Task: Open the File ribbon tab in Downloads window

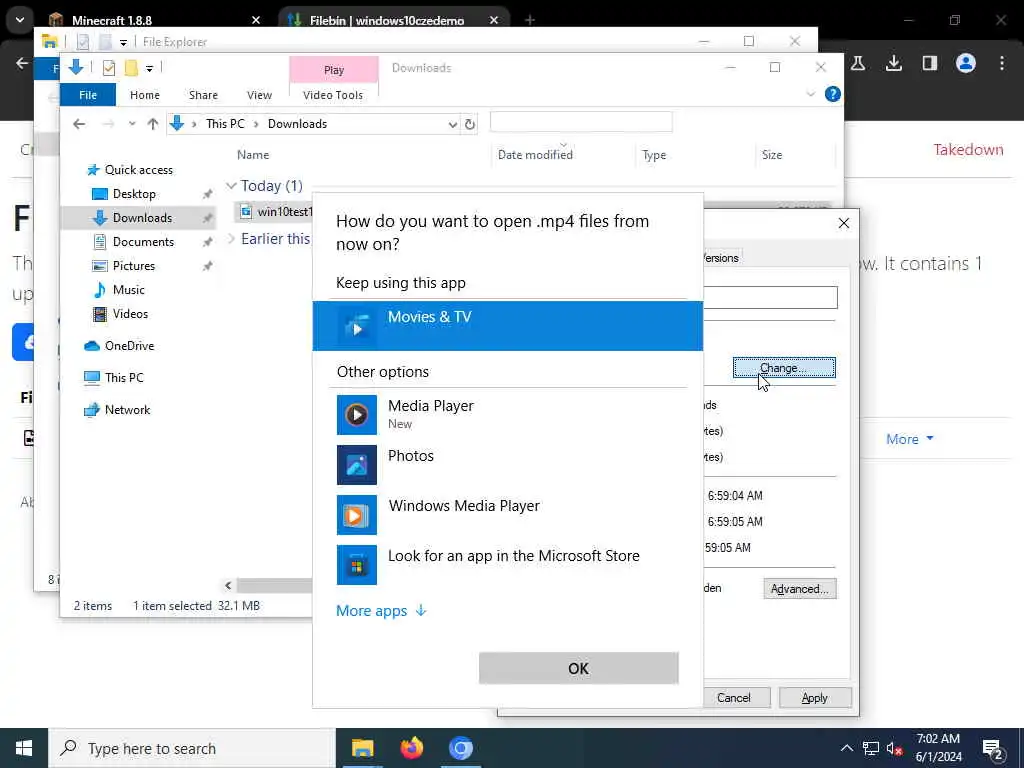Action: click(x=88, y=95)
